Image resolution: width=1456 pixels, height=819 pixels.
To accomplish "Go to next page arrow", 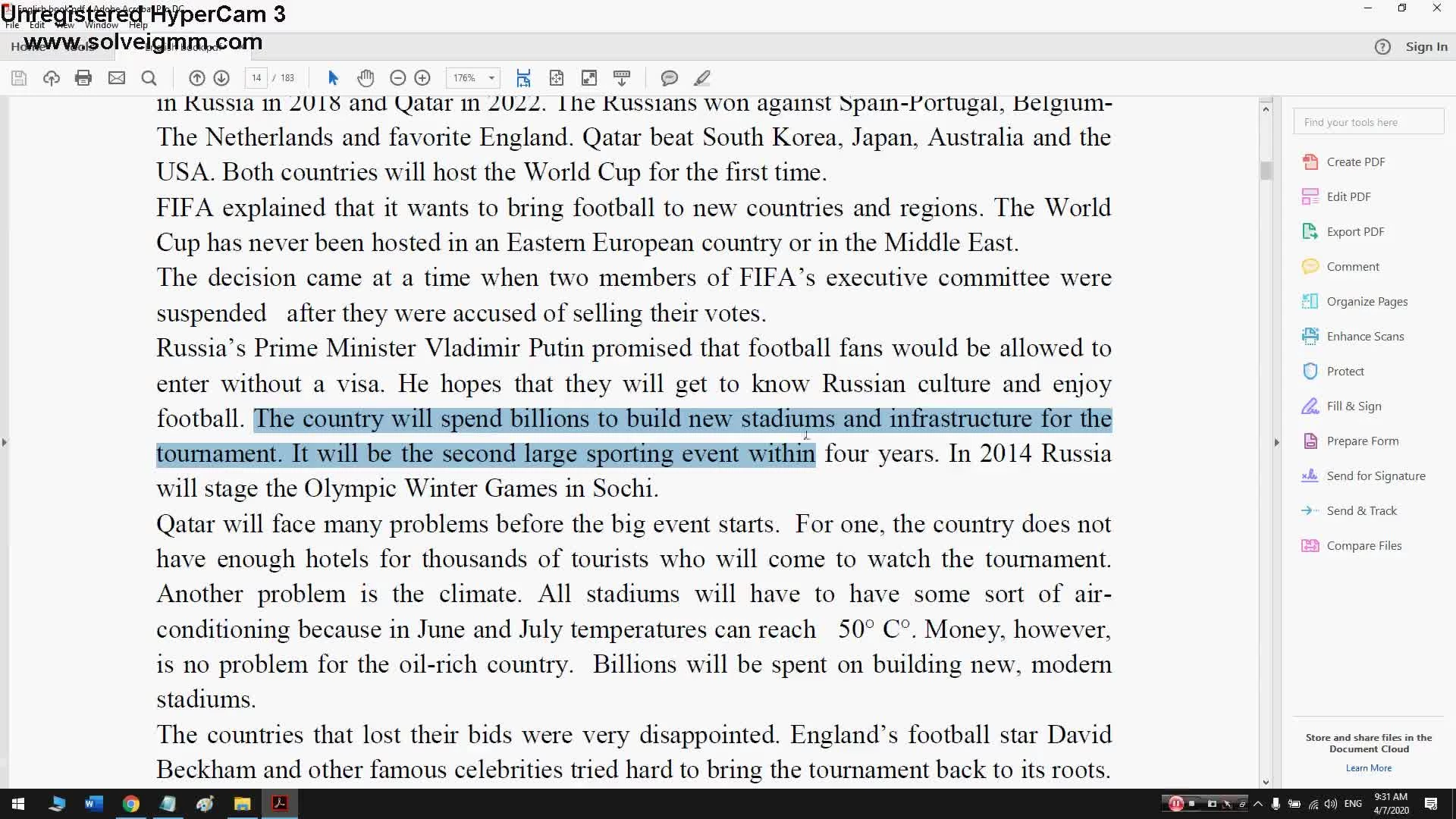I will pos(221,78).
